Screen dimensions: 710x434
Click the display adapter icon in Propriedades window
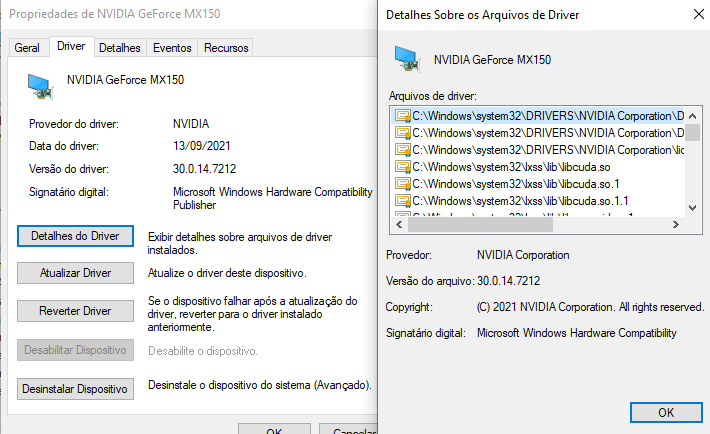point(40,87)
